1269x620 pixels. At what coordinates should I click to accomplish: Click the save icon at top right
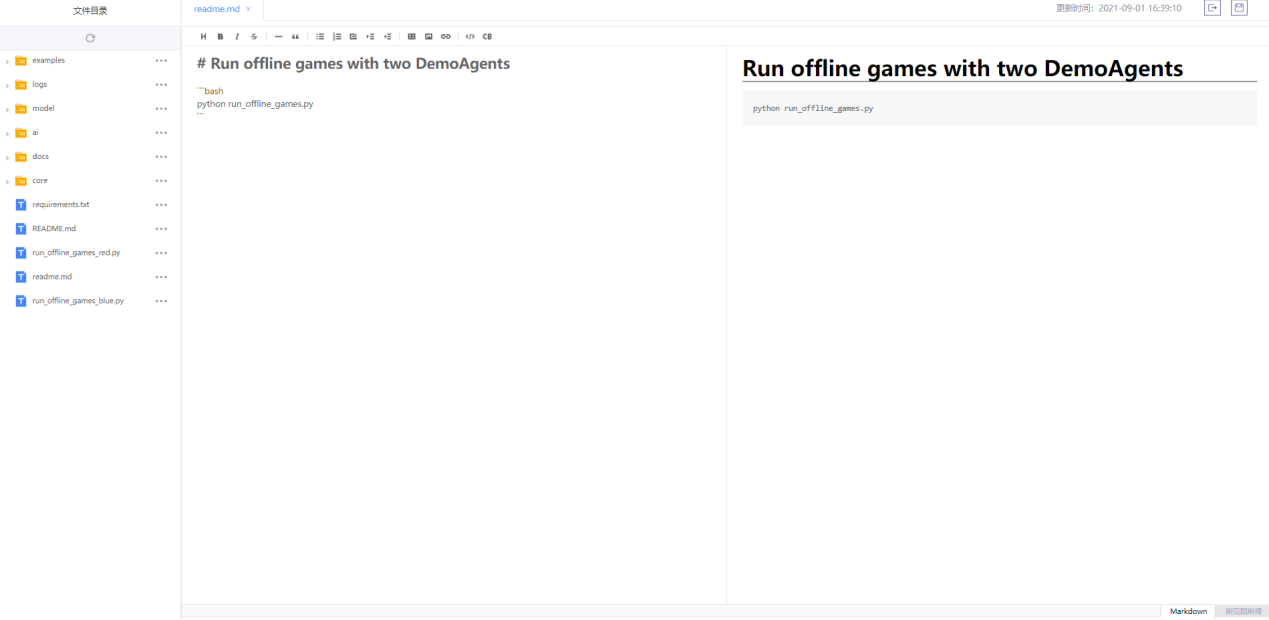click(x=1239, y=8)
